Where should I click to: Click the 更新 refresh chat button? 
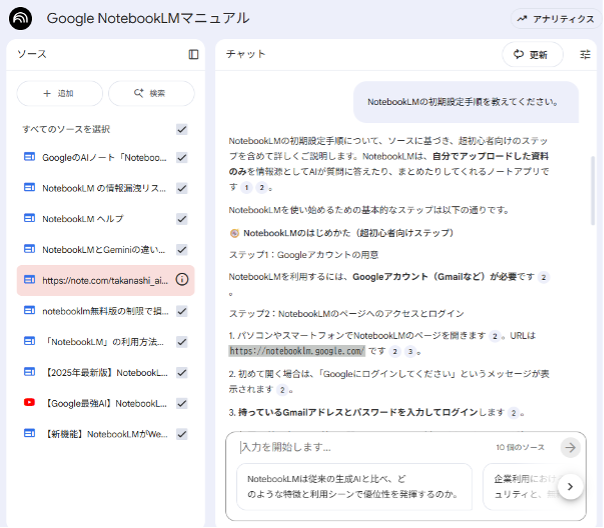click(533, 55)
